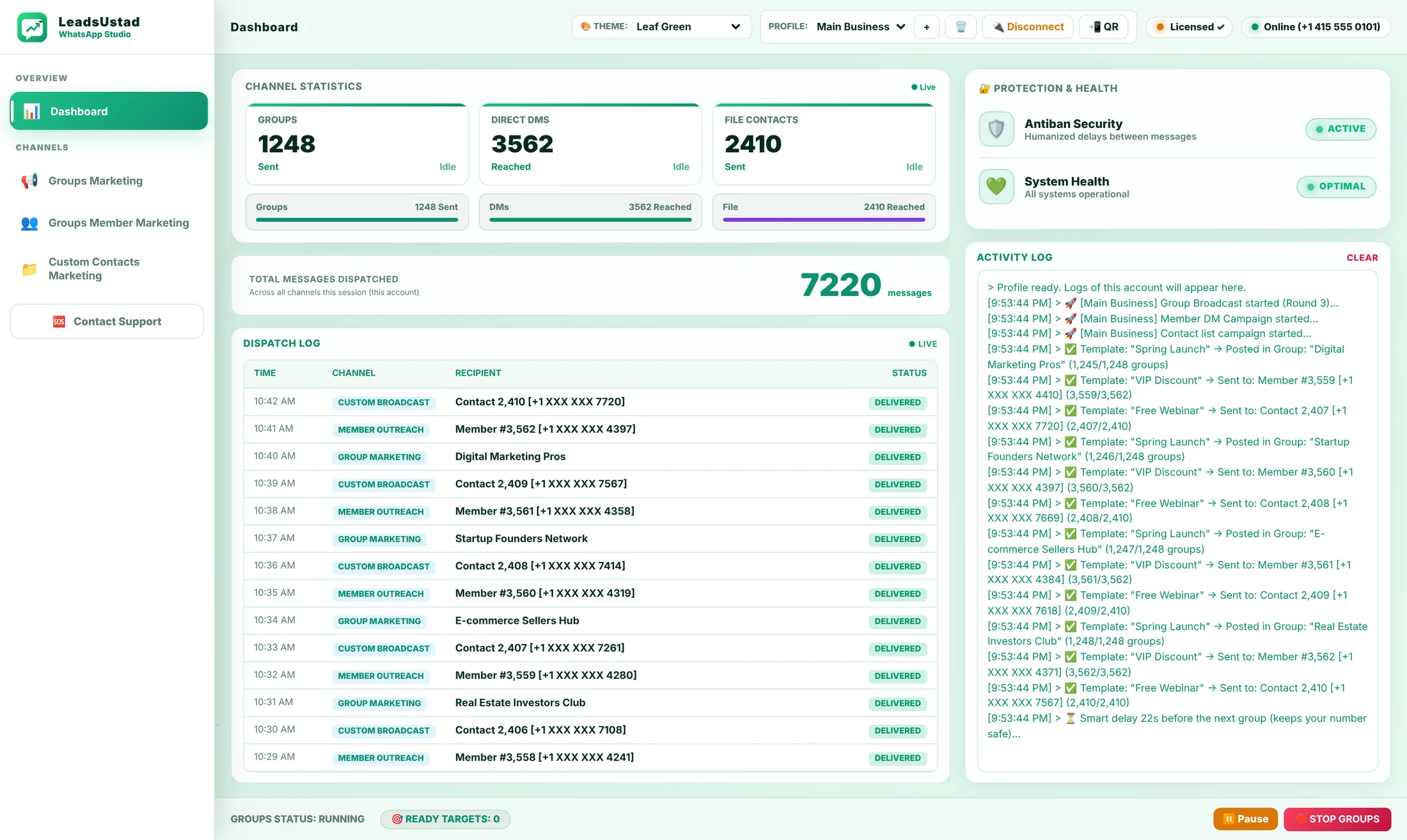Viewport: 1407px width, 840px height.
Task: Click the target icon in Ready Targets
Action: (x=397, y=819)
